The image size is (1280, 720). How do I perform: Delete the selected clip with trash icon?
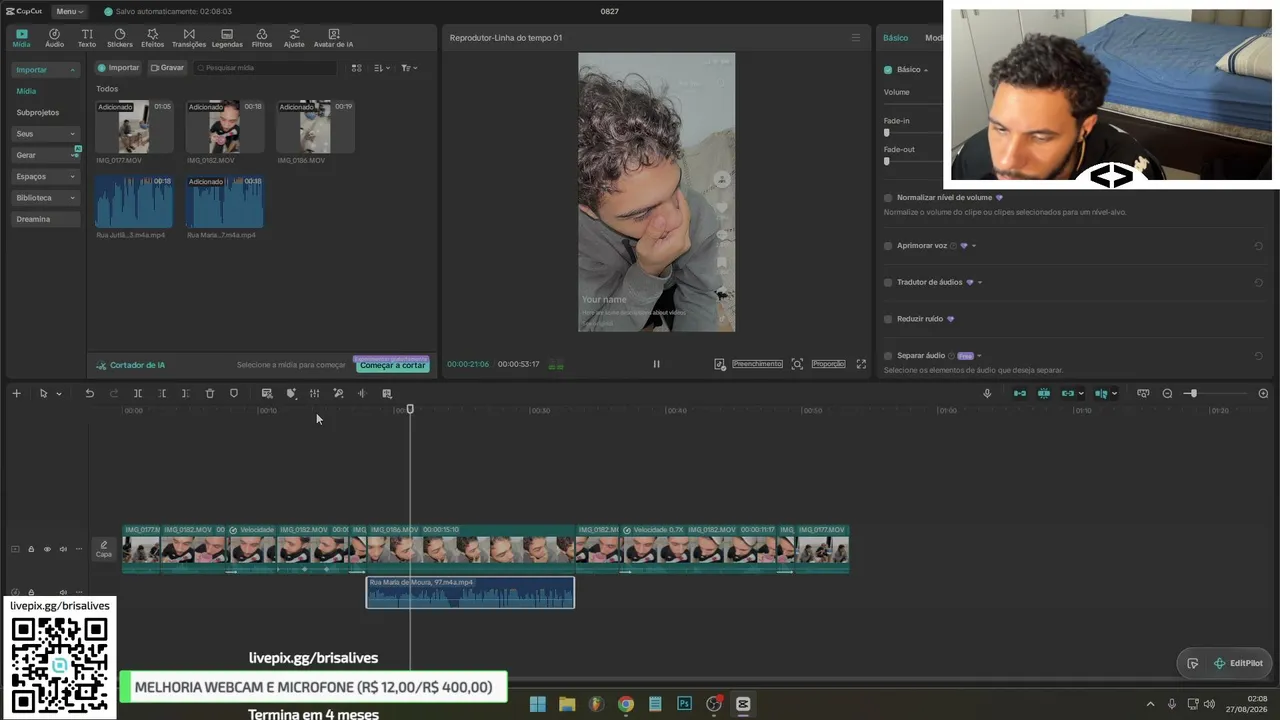(x=210, y=393)
